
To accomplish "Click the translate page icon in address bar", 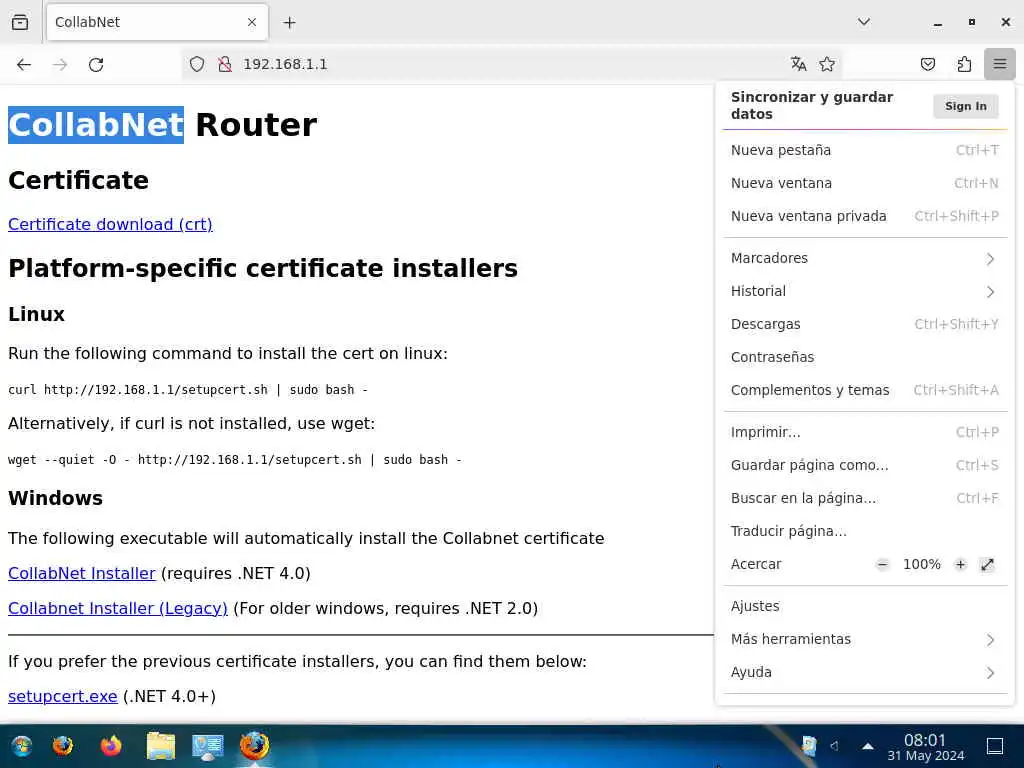I will point(798,64).
